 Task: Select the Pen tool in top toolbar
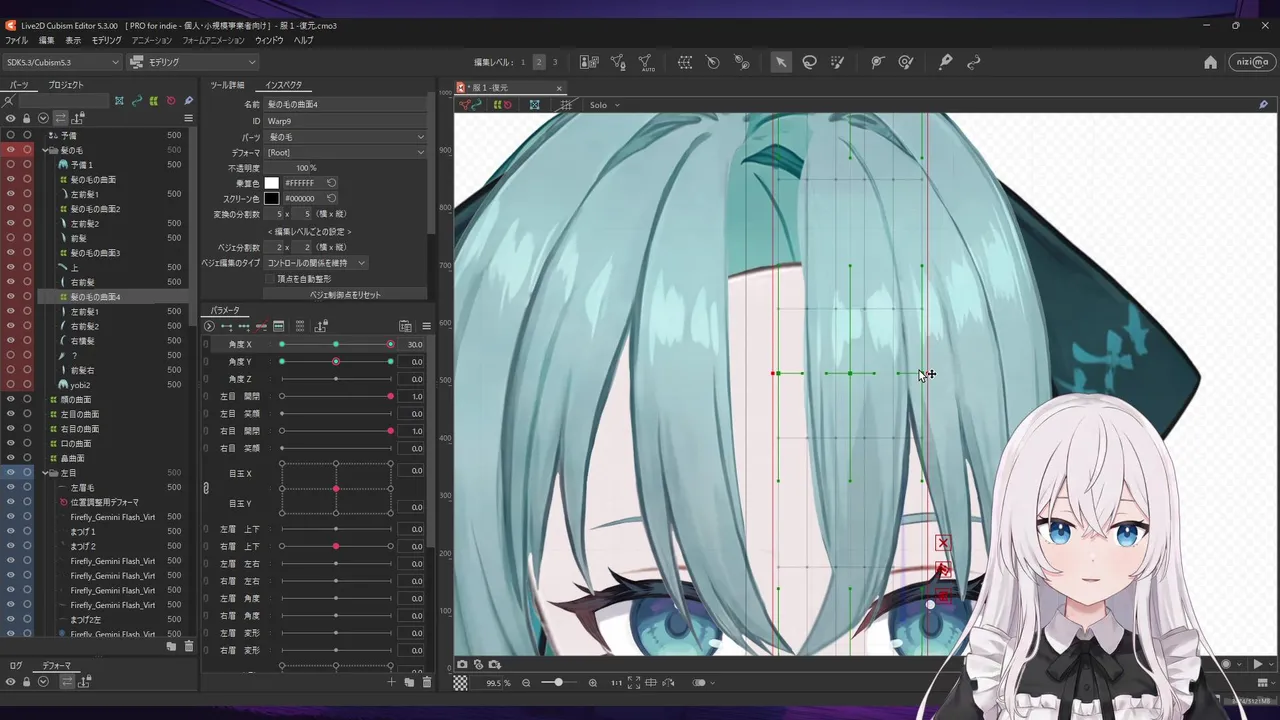[945, 62]
